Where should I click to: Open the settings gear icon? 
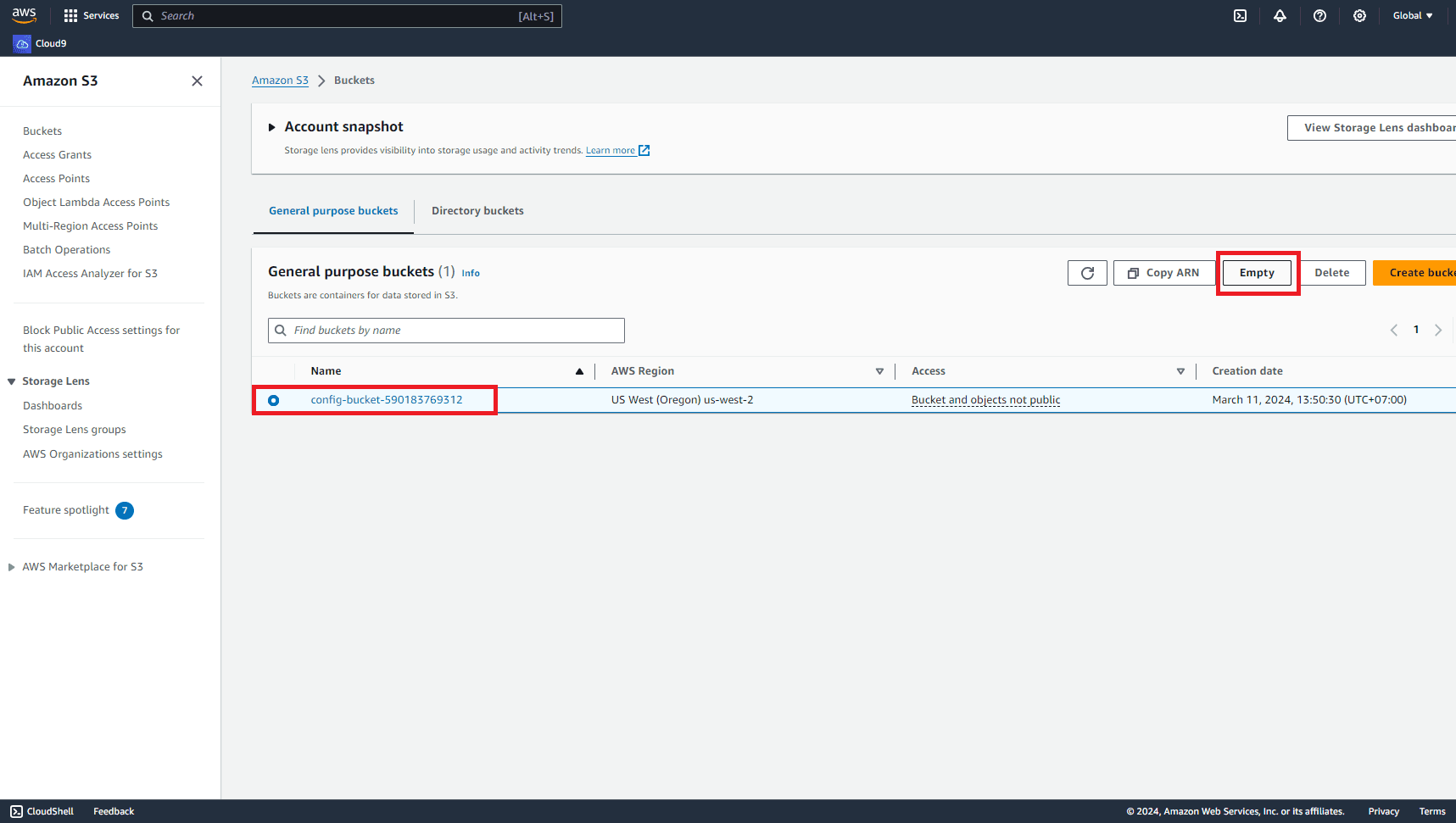pos(1359,15)
